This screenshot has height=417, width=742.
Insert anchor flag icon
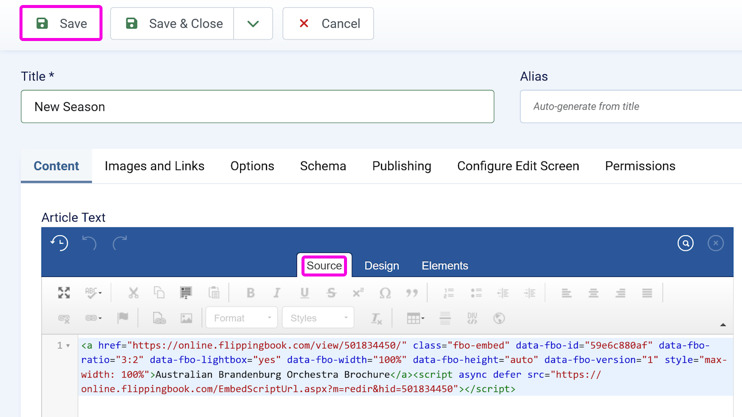click(x=123, y=318)
